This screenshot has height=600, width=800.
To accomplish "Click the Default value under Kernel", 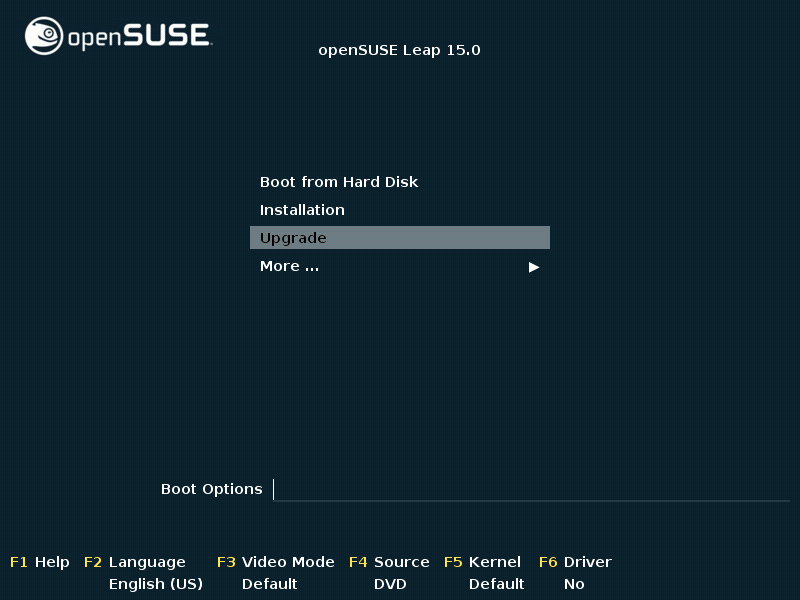I will [x=496, y=584].
